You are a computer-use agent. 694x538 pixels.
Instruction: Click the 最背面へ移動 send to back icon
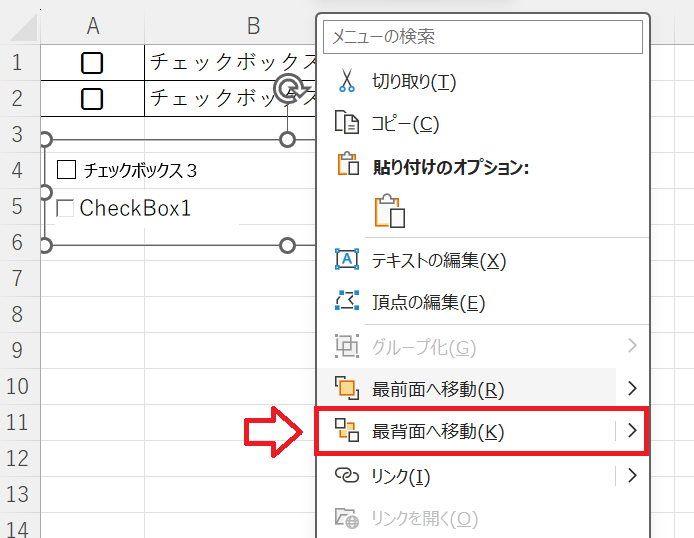pyautogui.click(x=346, y=431)
